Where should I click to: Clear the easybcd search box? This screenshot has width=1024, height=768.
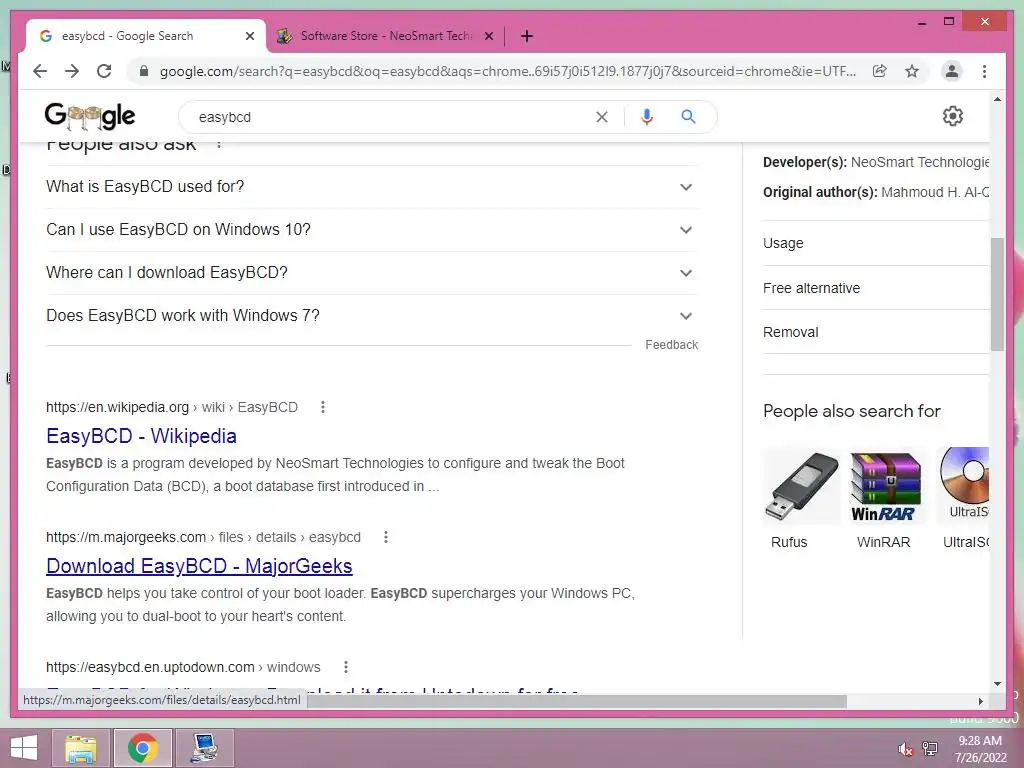click(x=601, y=117)
